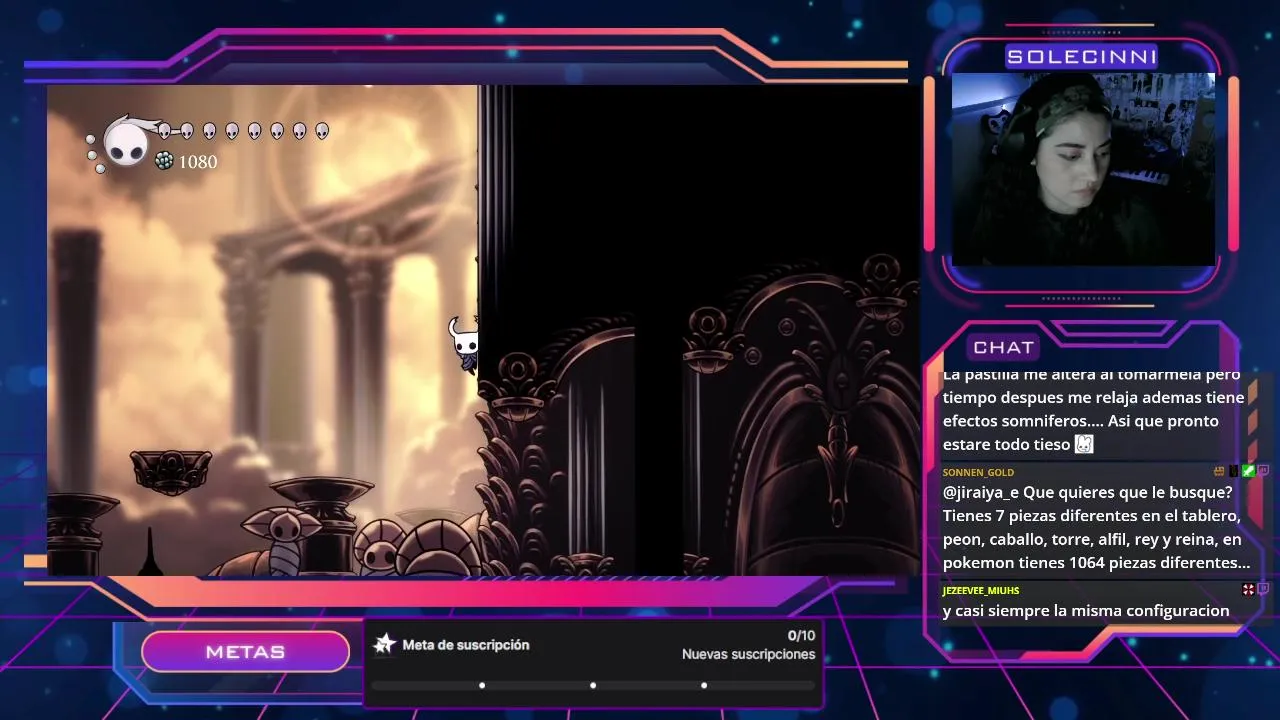Click the red umbrella badge by JEZEEVEE_MIUHS
The height and width of the screenshot is (720, 1280).
(1248, 589)
